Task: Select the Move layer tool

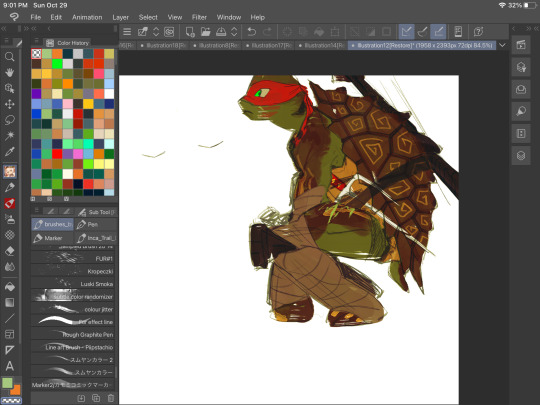Action: (x=10, y=104)
